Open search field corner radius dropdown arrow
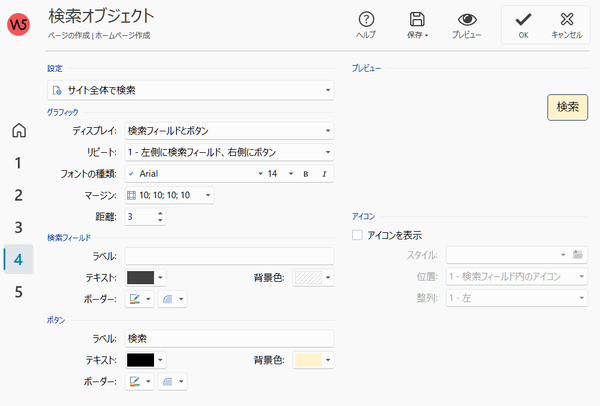Screen dimensions: 600x406 click(x=181, y=299)
